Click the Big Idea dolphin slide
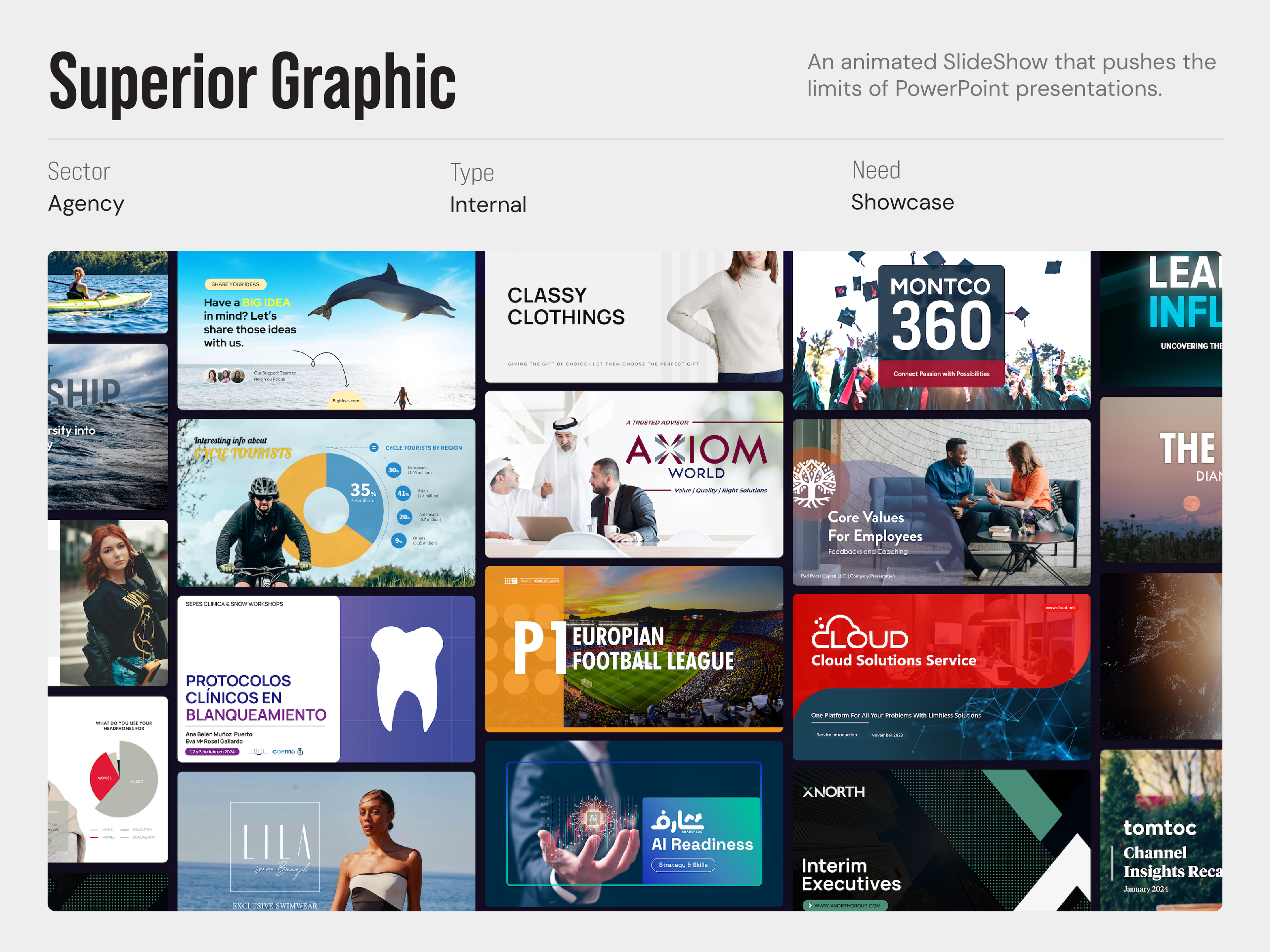The image size is (1270, 952). tap(326, 330)
